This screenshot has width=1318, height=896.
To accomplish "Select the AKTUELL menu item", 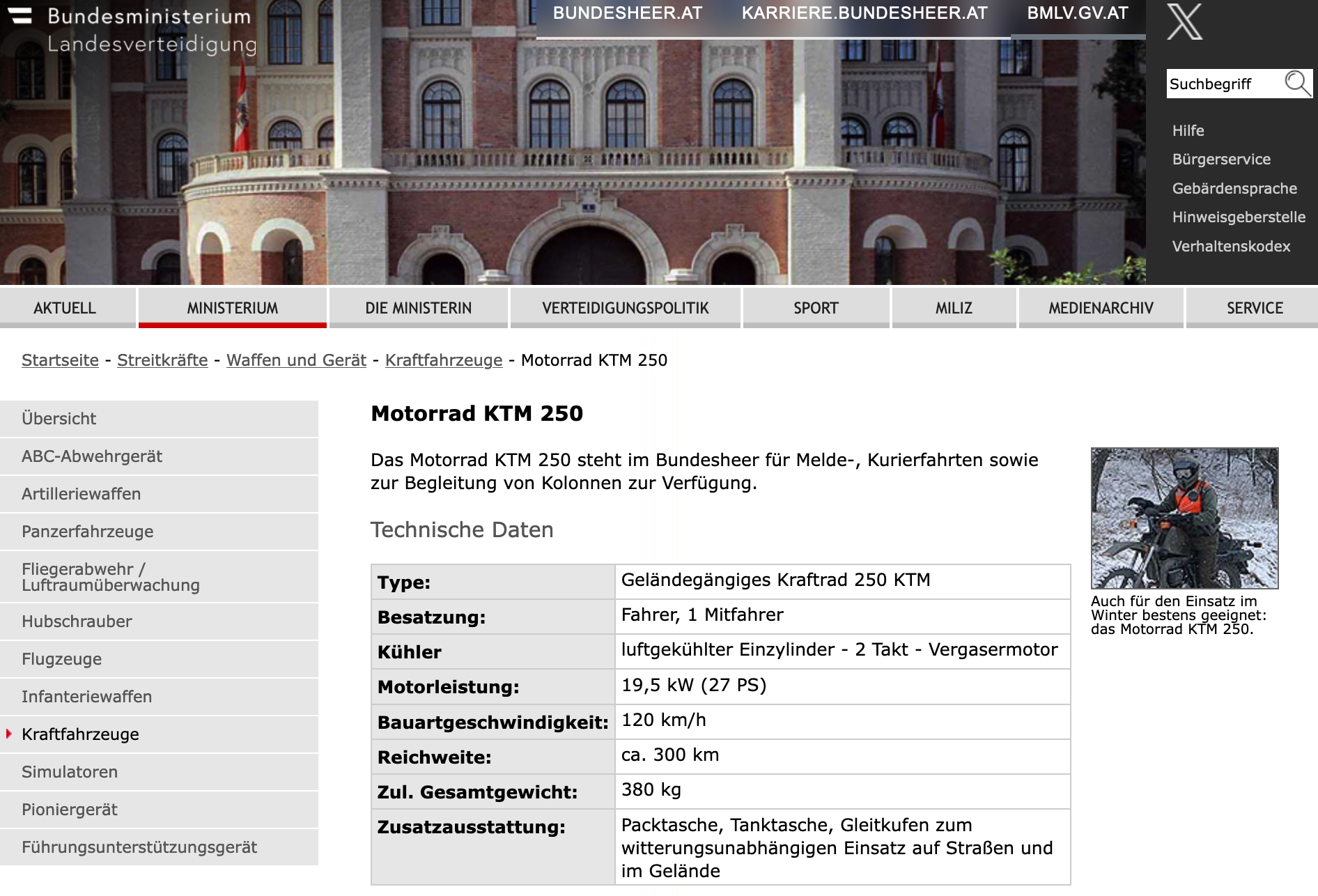I will pyautogui.click(x=68, y=308).
